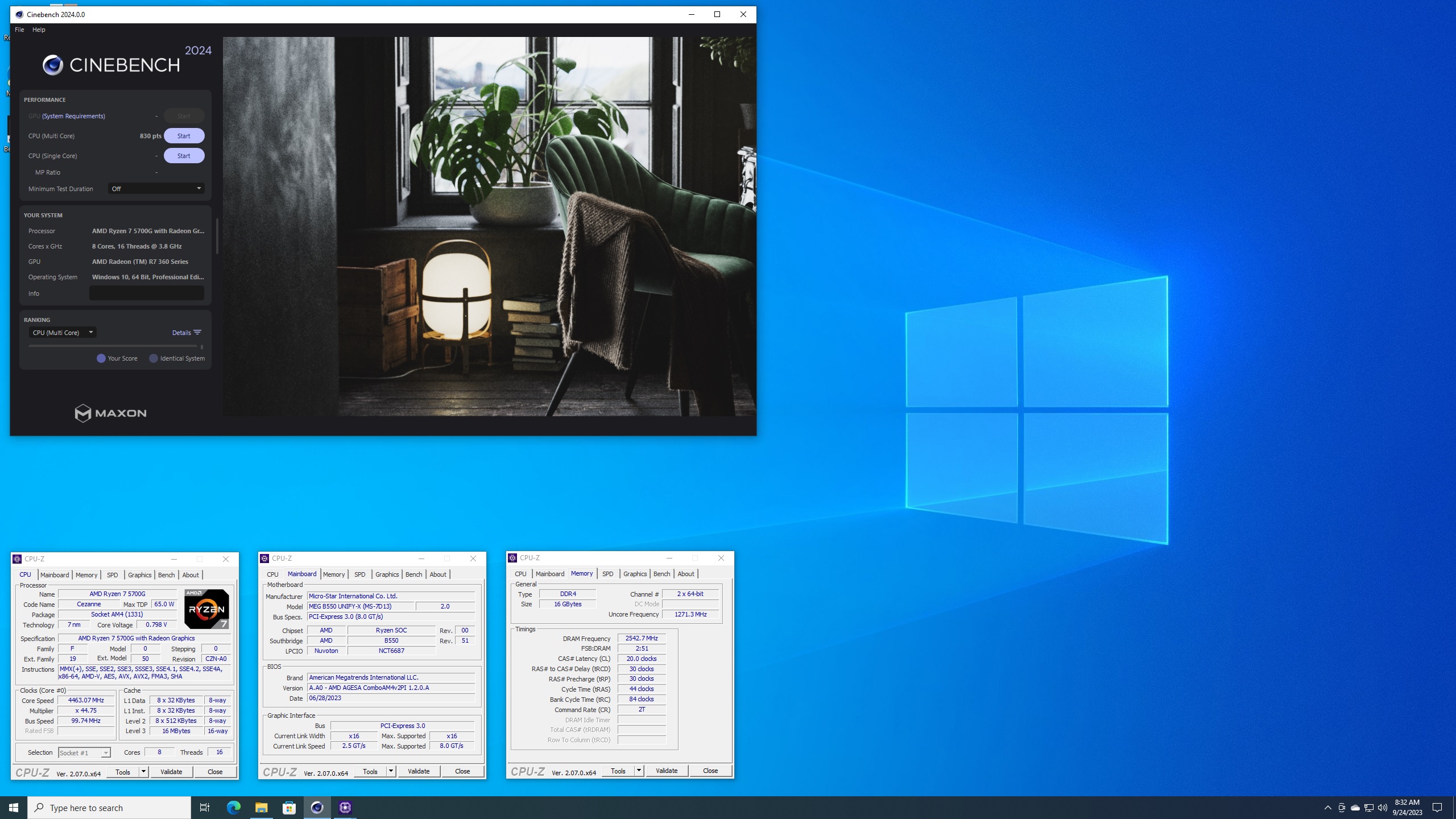The height and width of the screenshot is (819, 1456).
Task: Click the Close button in the Memory CPU-Z window
Action: point(710,771)
